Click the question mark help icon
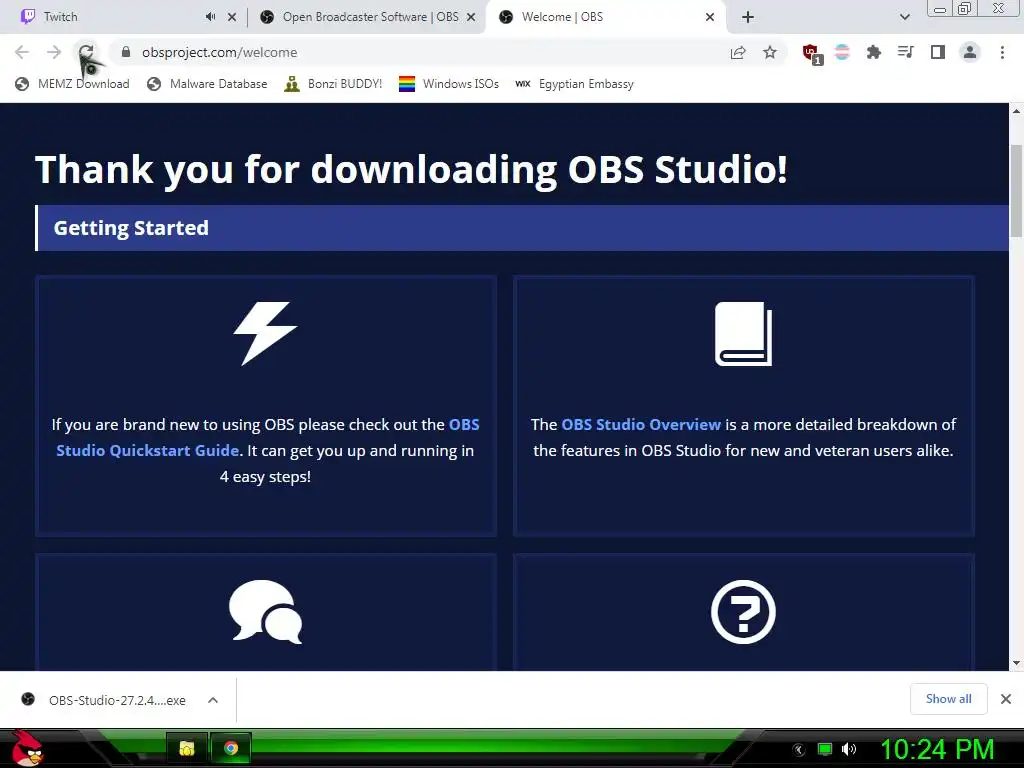The width and height of the screenshot is (1024, 768). (x=743, y=612)
